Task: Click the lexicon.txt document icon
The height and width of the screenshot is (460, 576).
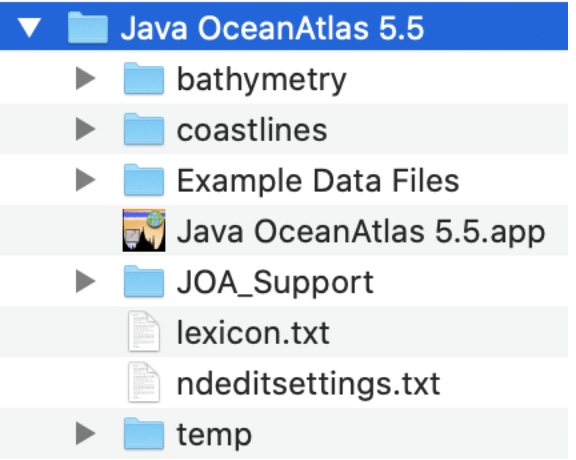Action: pyautogui.click(x=144, y=331)
